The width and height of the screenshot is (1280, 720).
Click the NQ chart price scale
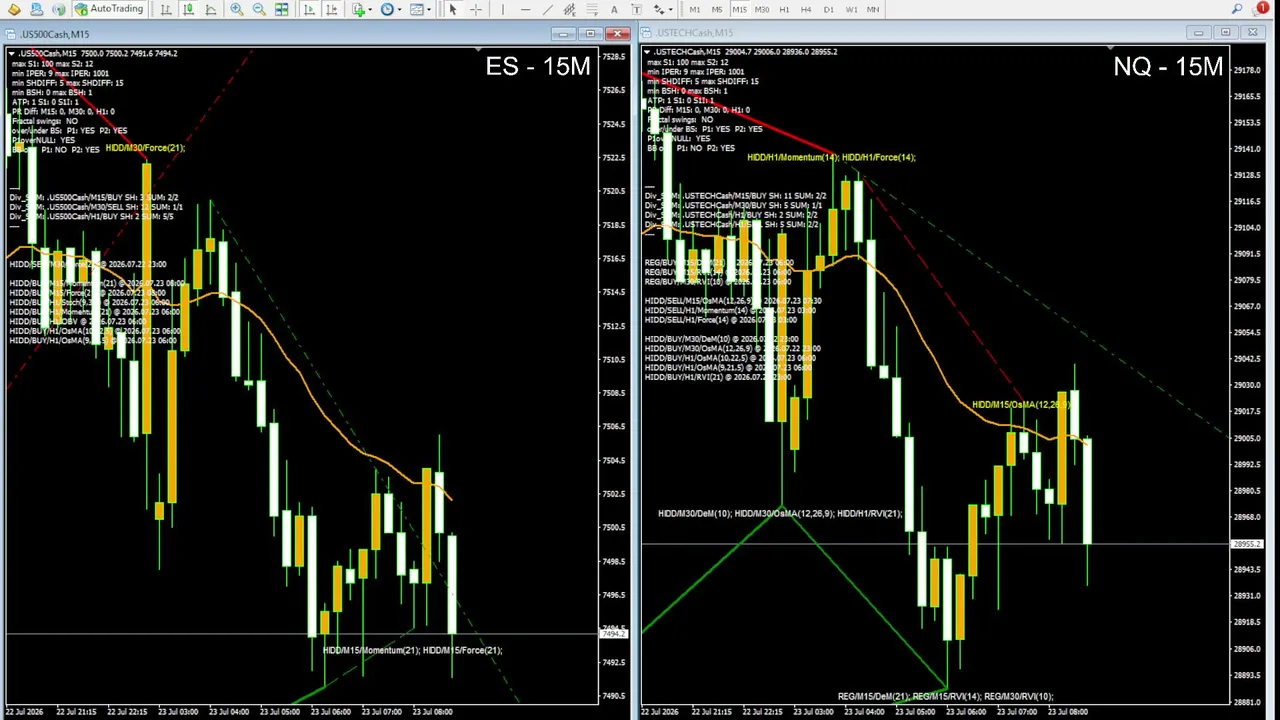[x=1248, y=375]
